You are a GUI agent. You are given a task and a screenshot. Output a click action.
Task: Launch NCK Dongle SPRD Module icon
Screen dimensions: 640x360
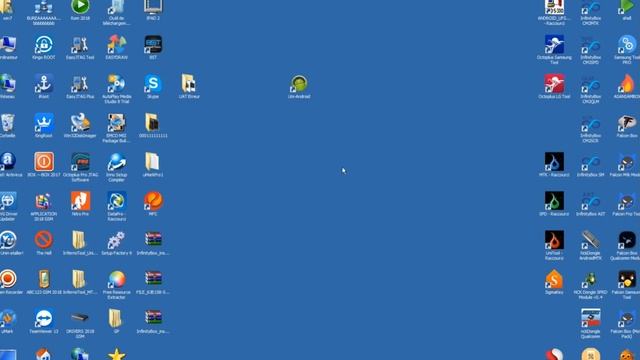(591, 280)
